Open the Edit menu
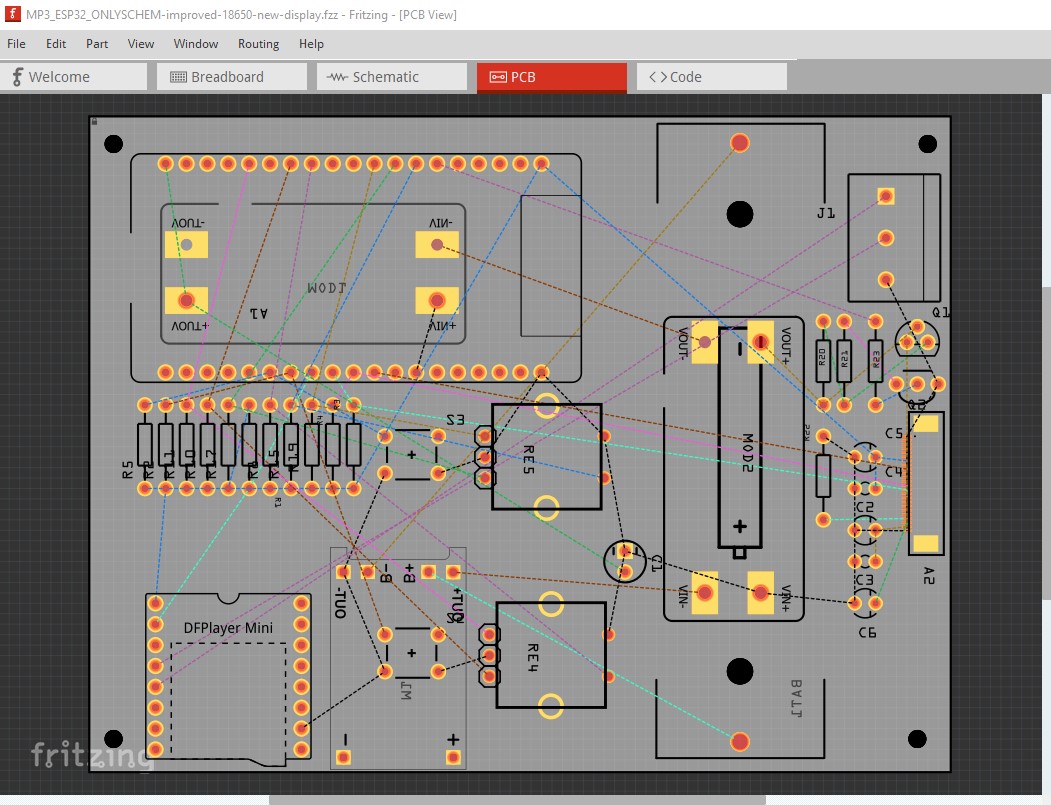 (56, 44)
